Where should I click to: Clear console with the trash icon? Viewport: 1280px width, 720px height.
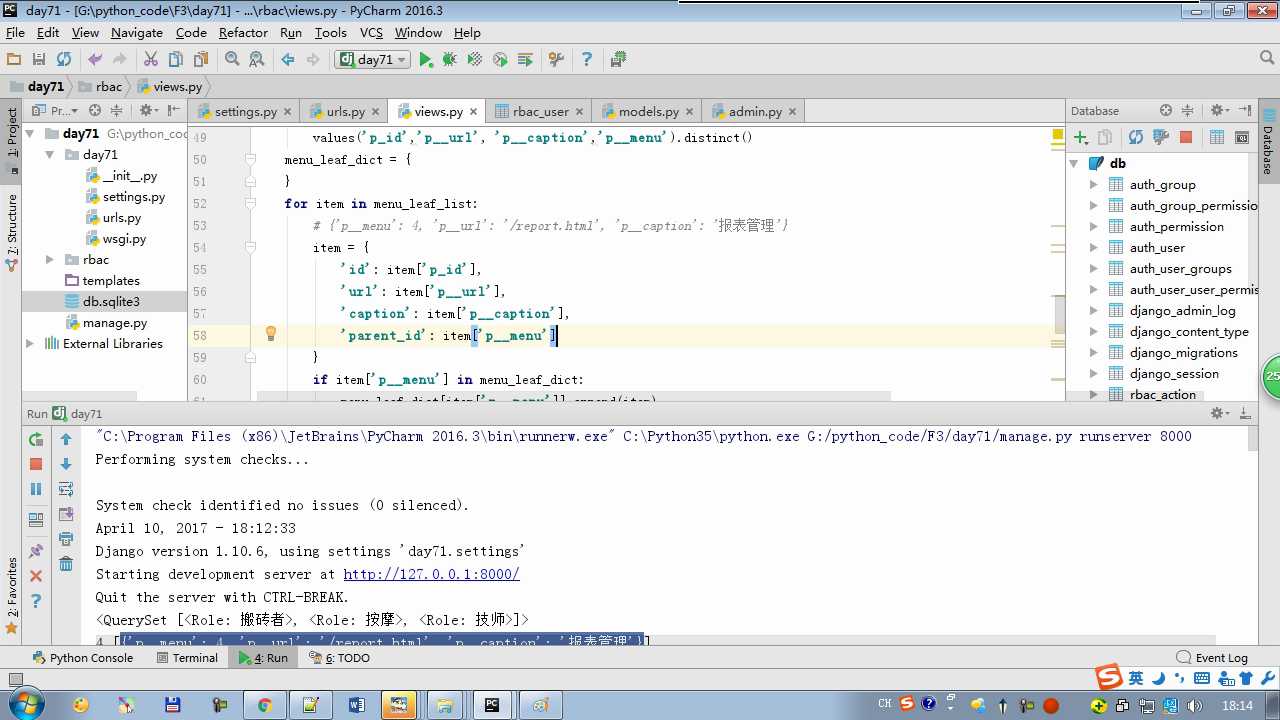pyautogui.click(x=66, y=564)
